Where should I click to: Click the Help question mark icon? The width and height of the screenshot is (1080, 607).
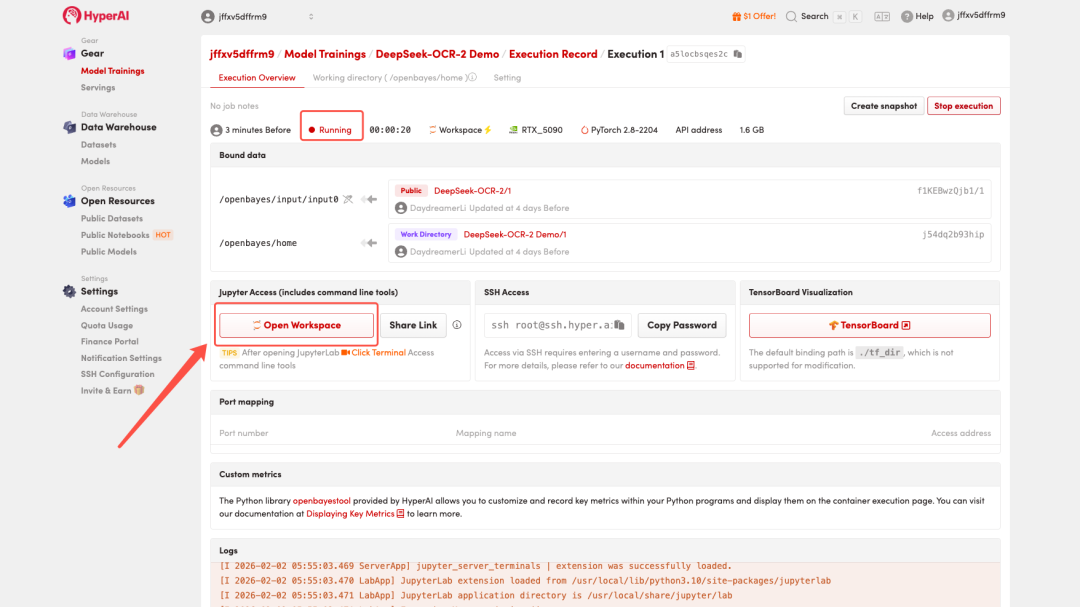tap(907, 16)
